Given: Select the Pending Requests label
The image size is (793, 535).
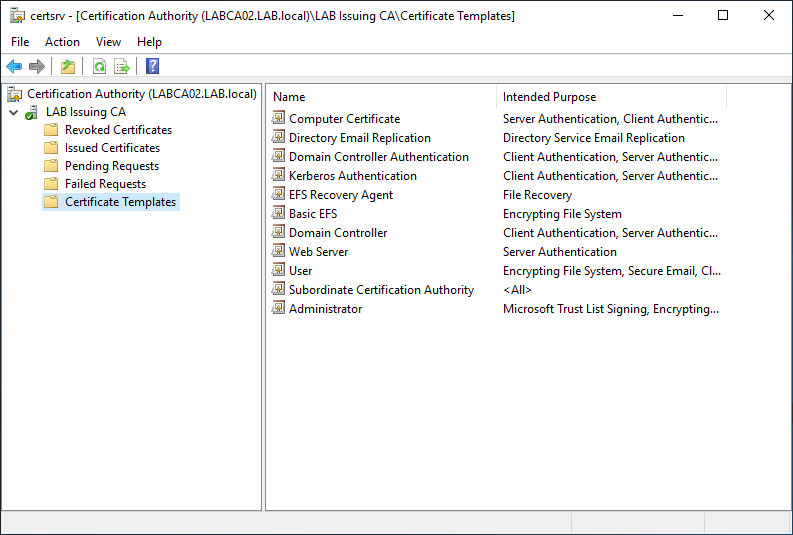Looking at the screenshot, I should (x=112, y=166).
